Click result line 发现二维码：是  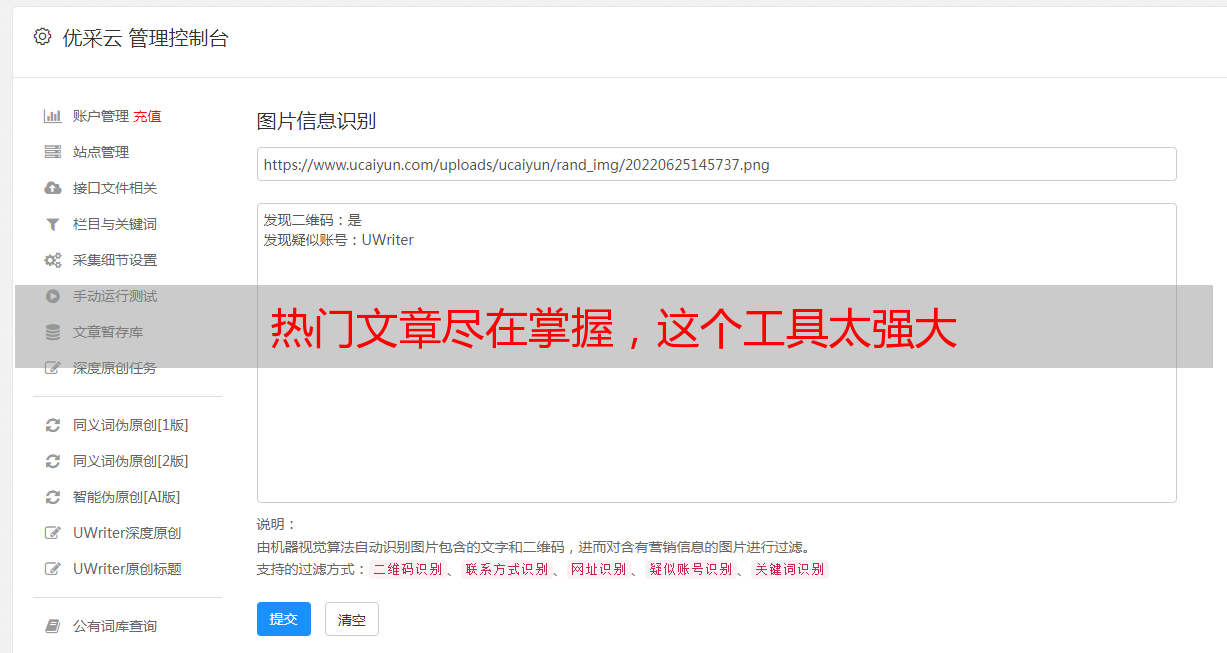[x=312, y=220]
